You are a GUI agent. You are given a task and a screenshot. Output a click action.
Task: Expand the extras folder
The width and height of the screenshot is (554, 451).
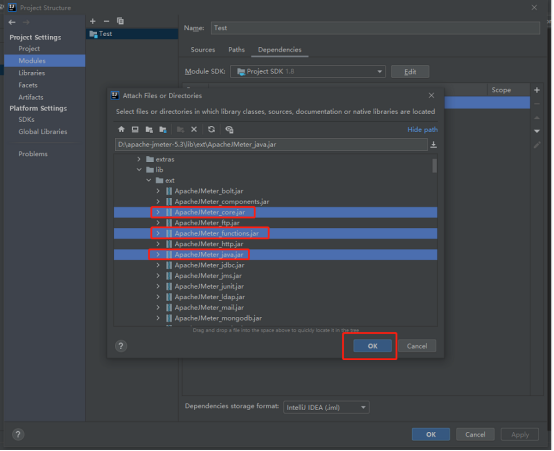[139, 159]
